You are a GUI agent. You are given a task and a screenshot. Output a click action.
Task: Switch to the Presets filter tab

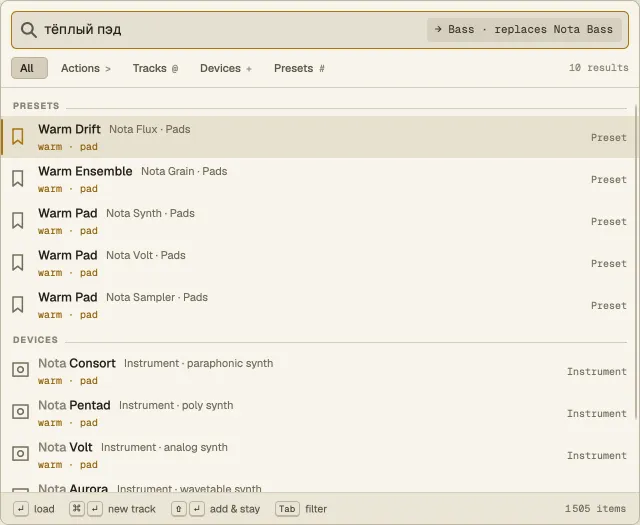299,68
